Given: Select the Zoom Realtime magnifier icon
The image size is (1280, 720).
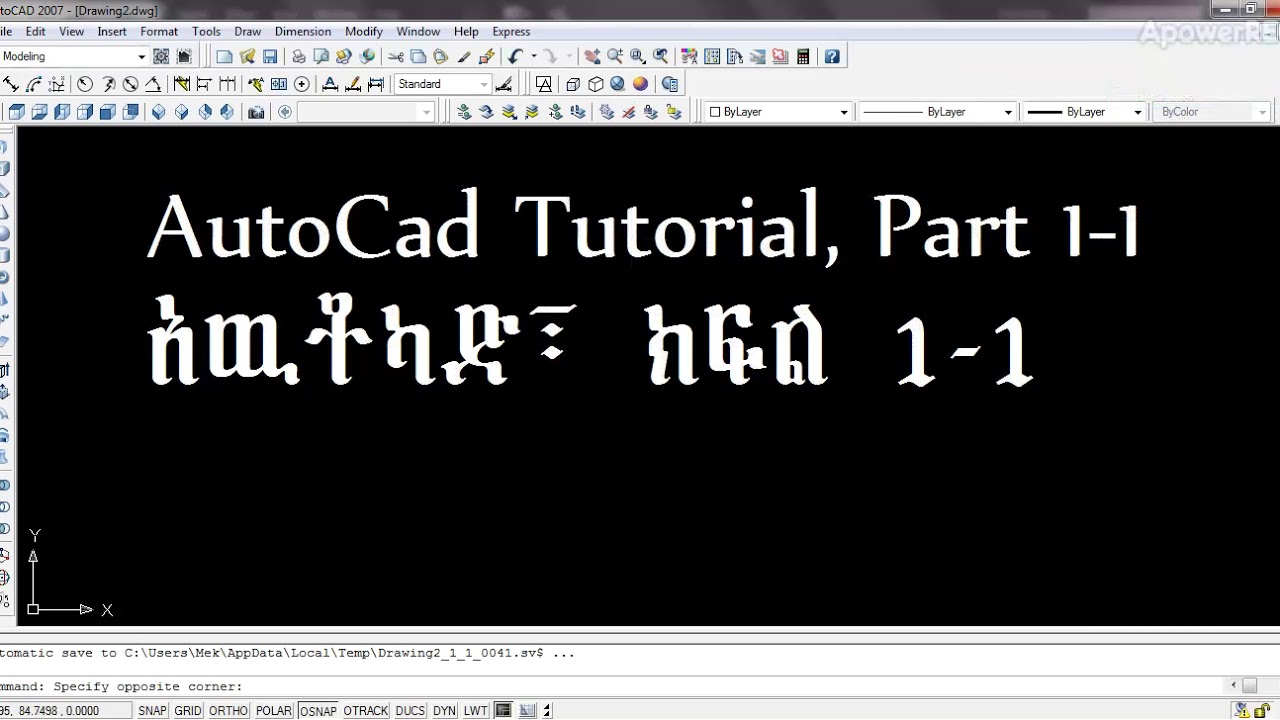Looking at the screenshot, I should 615,56.
